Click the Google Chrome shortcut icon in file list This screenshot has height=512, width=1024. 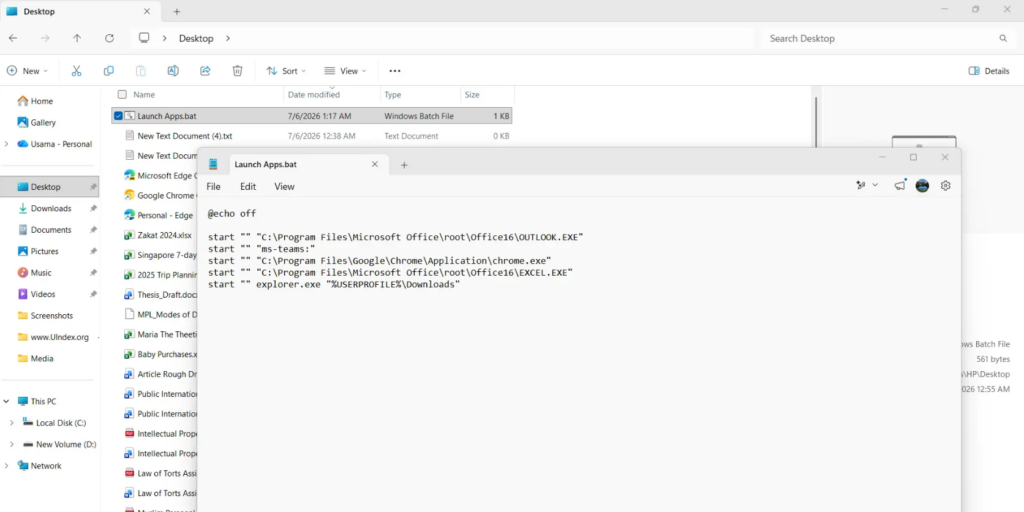pos(129,195)
